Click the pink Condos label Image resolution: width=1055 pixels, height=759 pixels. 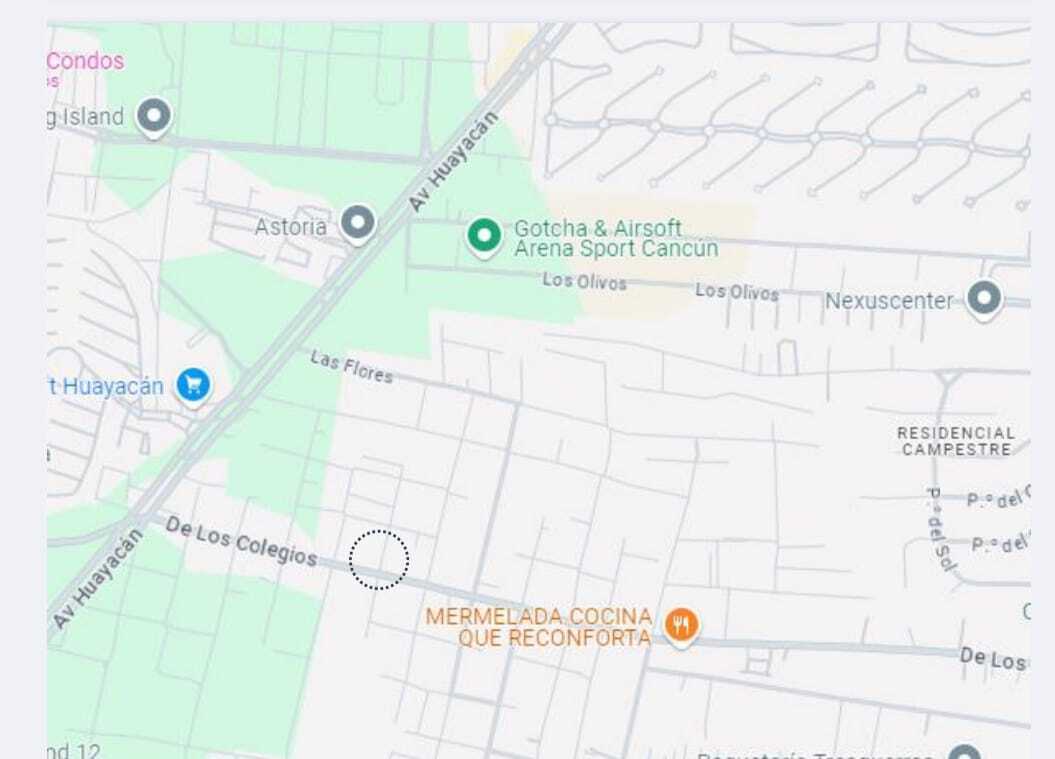[85, 61]
